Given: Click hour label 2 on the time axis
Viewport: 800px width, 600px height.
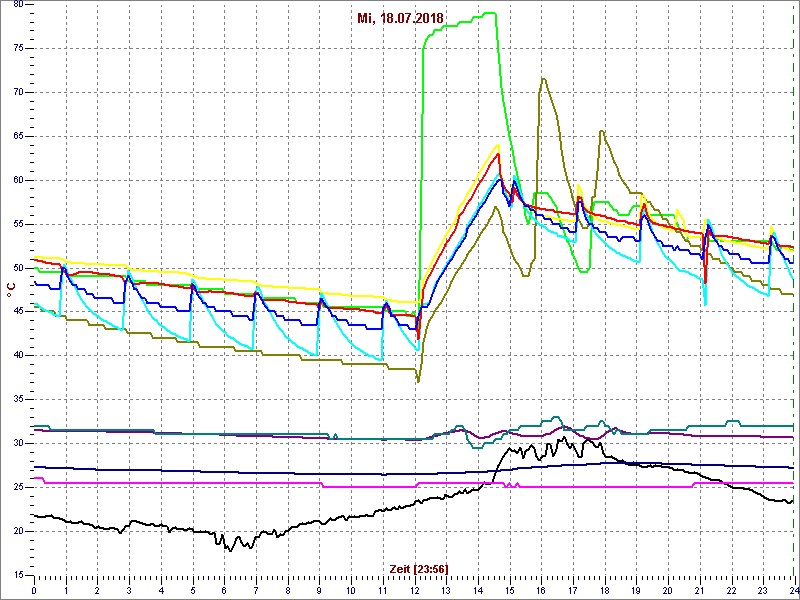Looking at the screenshot, I should click(x=97, y=590).
